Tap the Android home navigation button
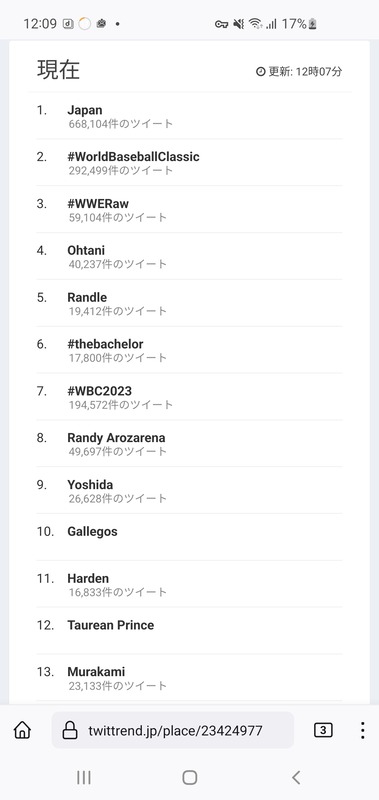379x800 pixels. [190, 777]
